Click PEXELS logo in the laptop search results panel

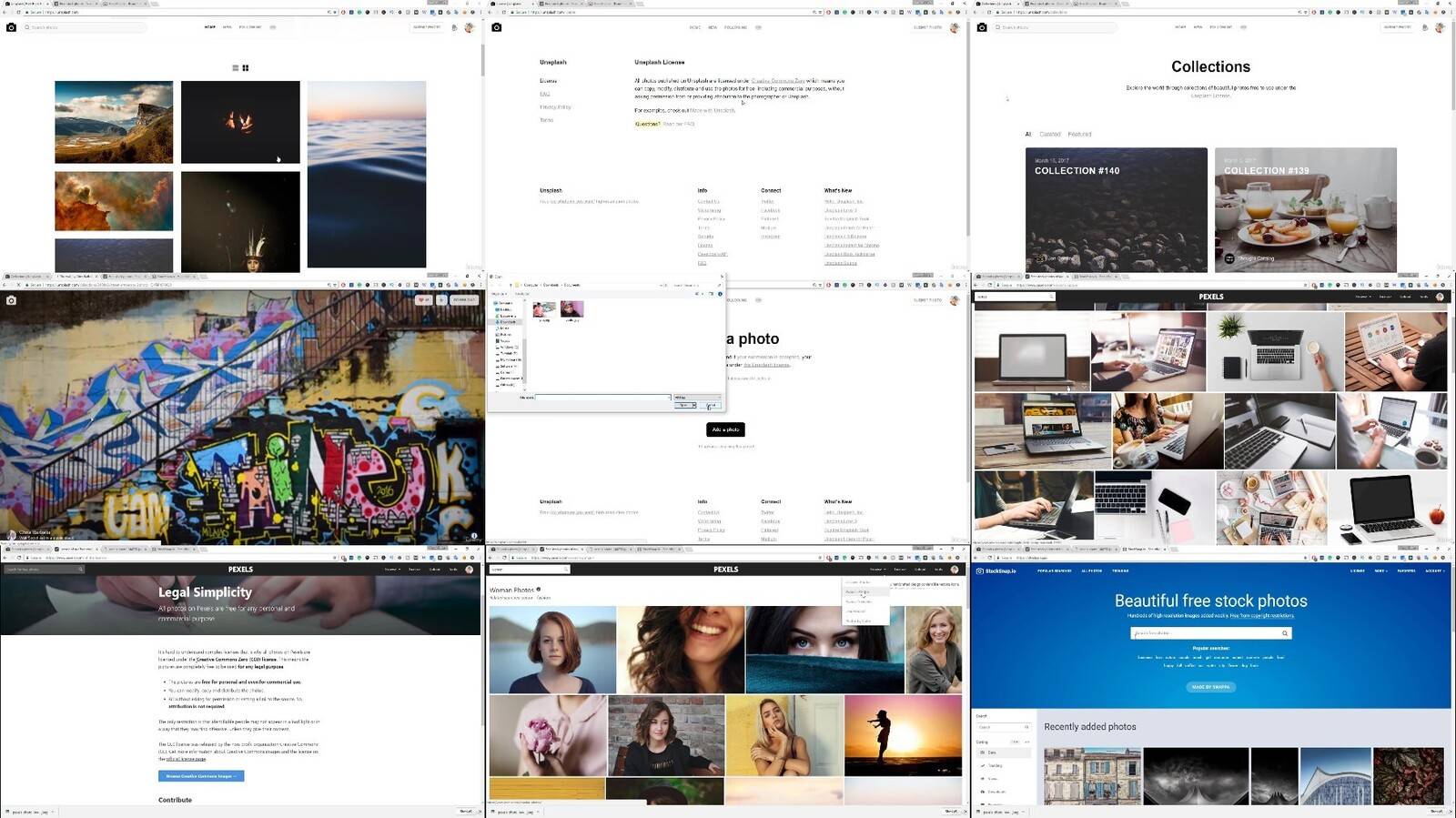pos(1211,297)
